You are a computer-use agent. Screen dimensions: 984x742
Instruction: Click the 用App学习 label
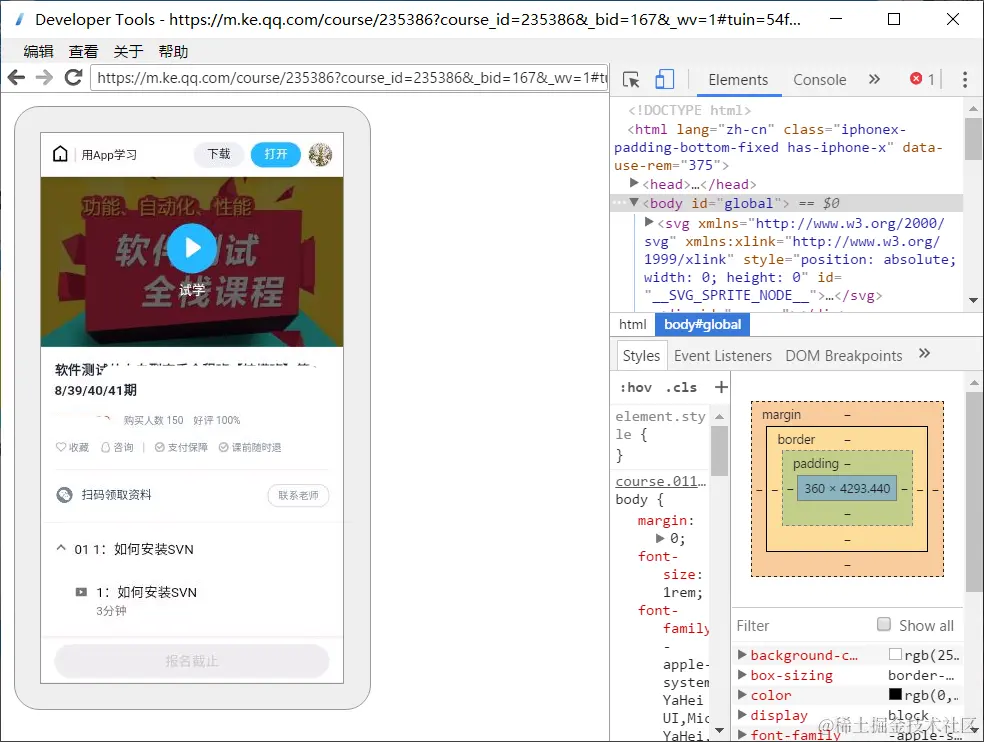point(109,155)
